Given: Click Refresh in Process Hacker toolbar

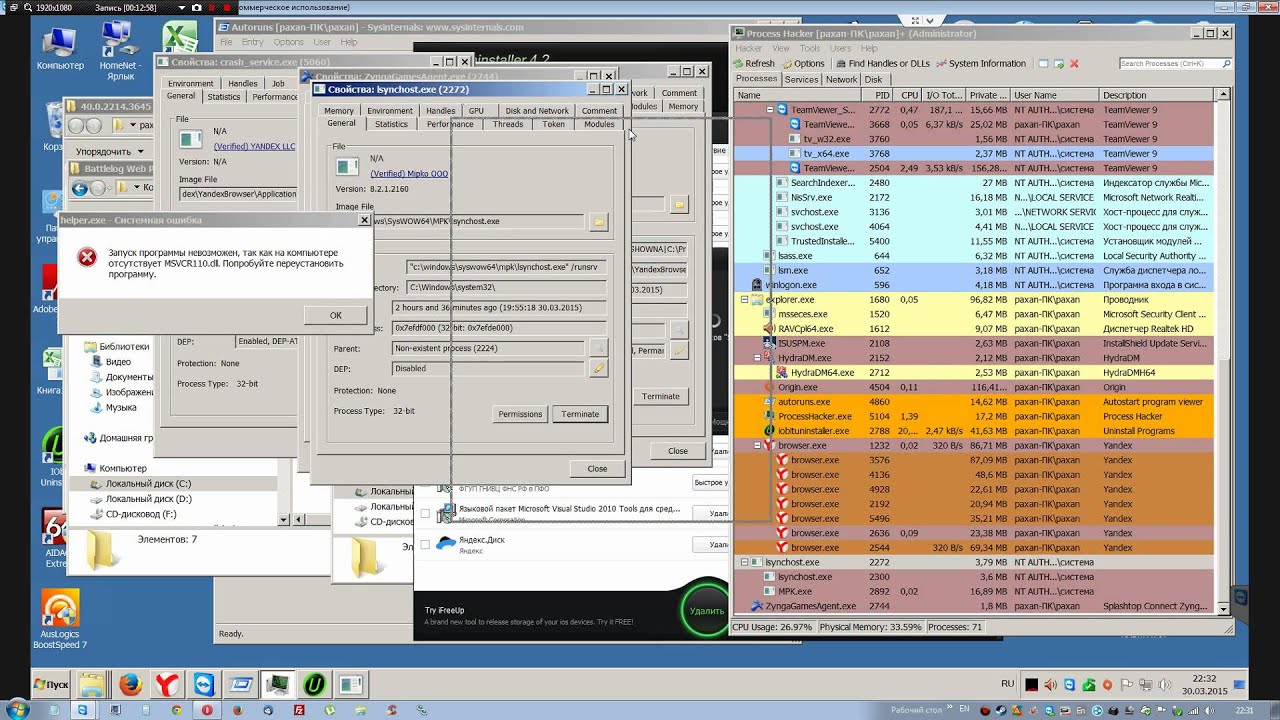Looking at the screenshot, I should tap(752, 63).
